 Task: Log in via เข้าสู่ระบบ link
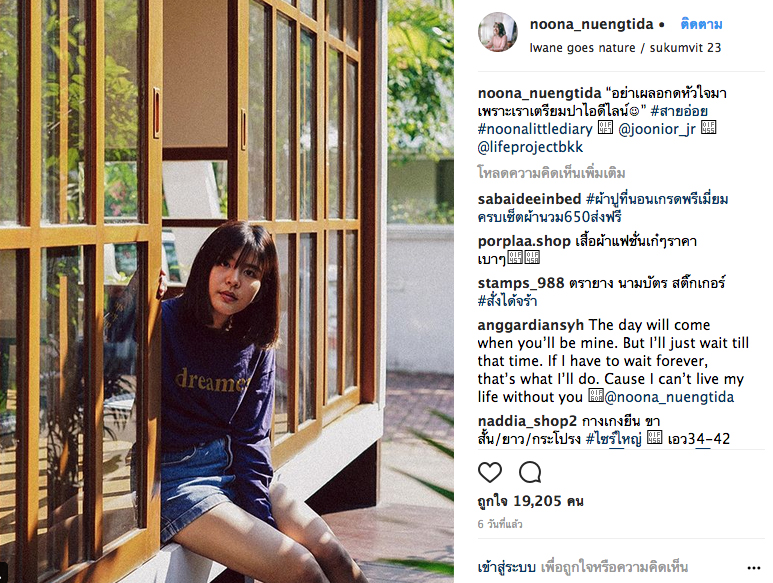coord(506,567)
